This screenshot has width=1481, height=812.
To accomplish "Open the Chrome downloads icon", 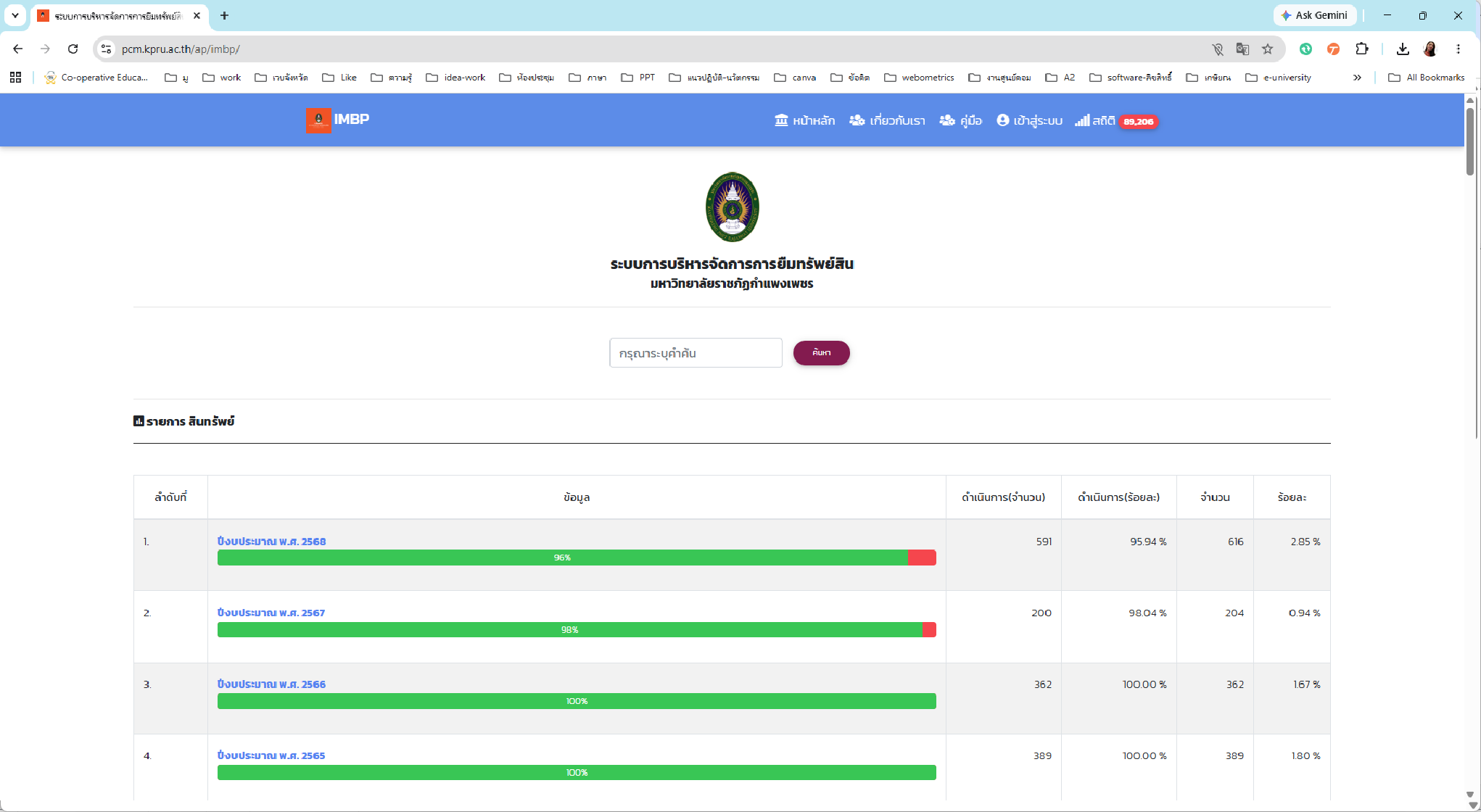I will 1403,49.
